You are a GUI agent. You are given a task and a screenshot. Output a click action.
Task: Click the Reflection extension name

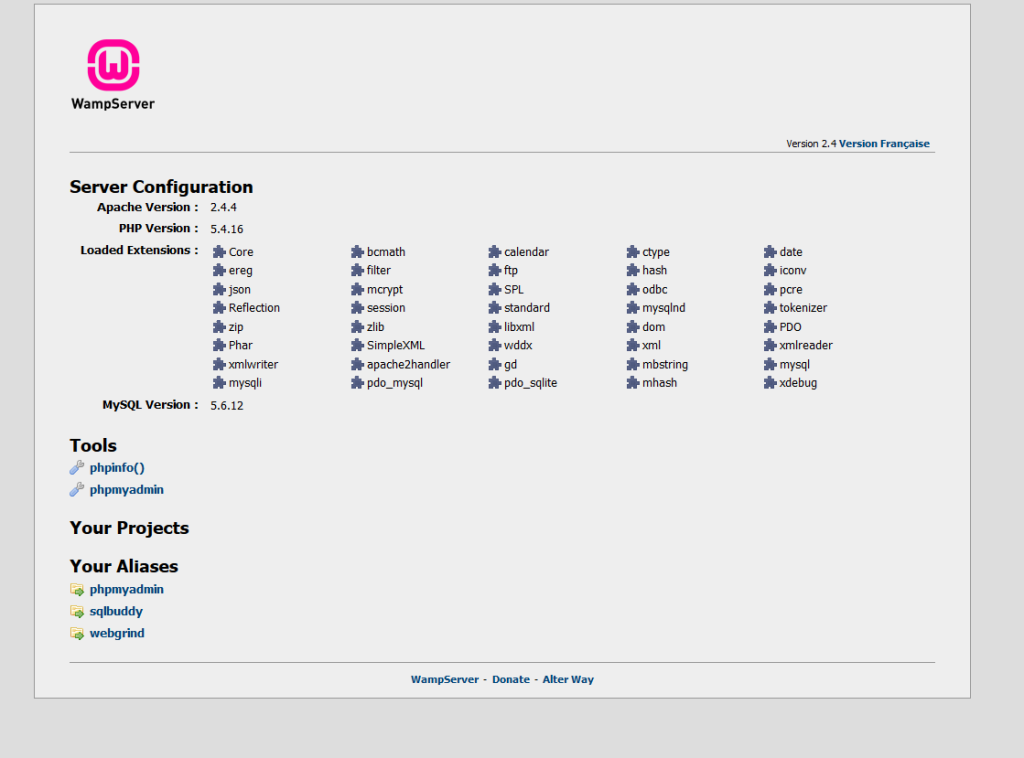(254, 308)
